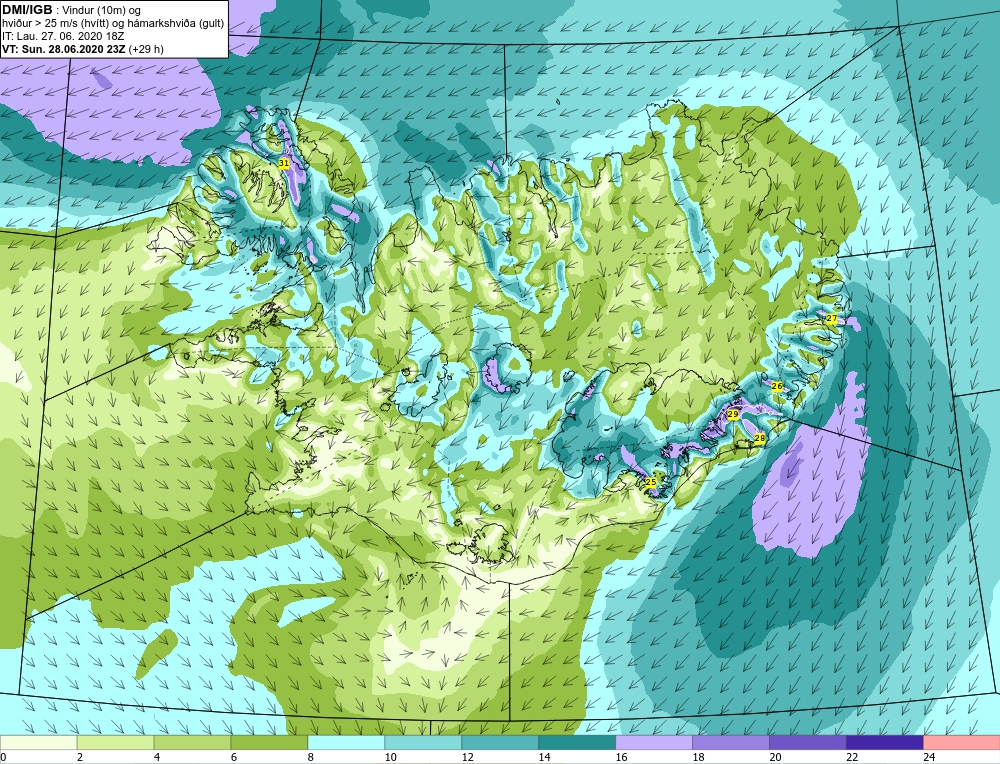Click the 2–4 m/s legend swatch

(115, 742)
